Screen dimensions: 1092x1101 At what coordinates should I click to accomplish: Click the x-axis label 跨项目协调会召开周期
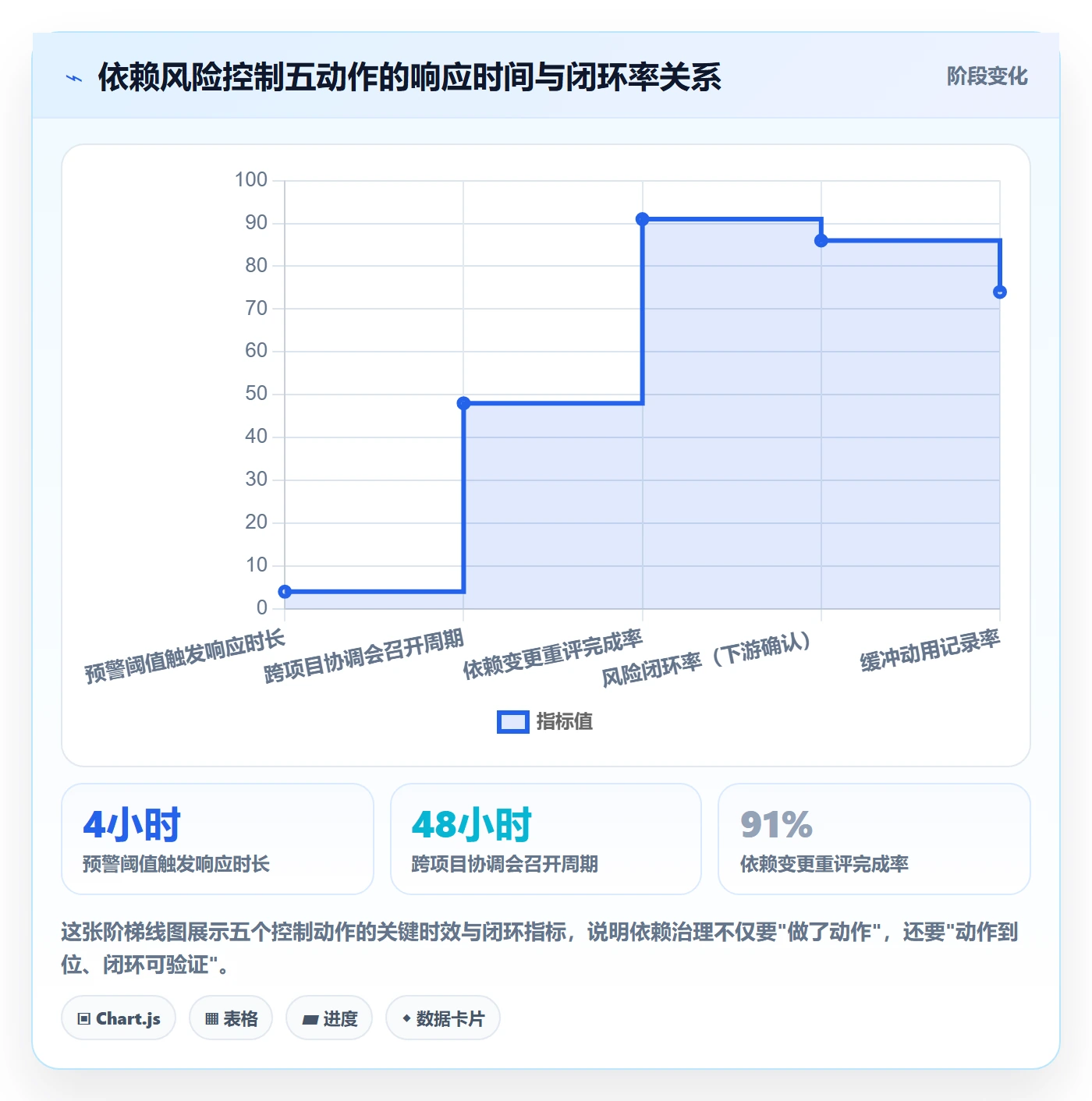(x=363, y=657)
